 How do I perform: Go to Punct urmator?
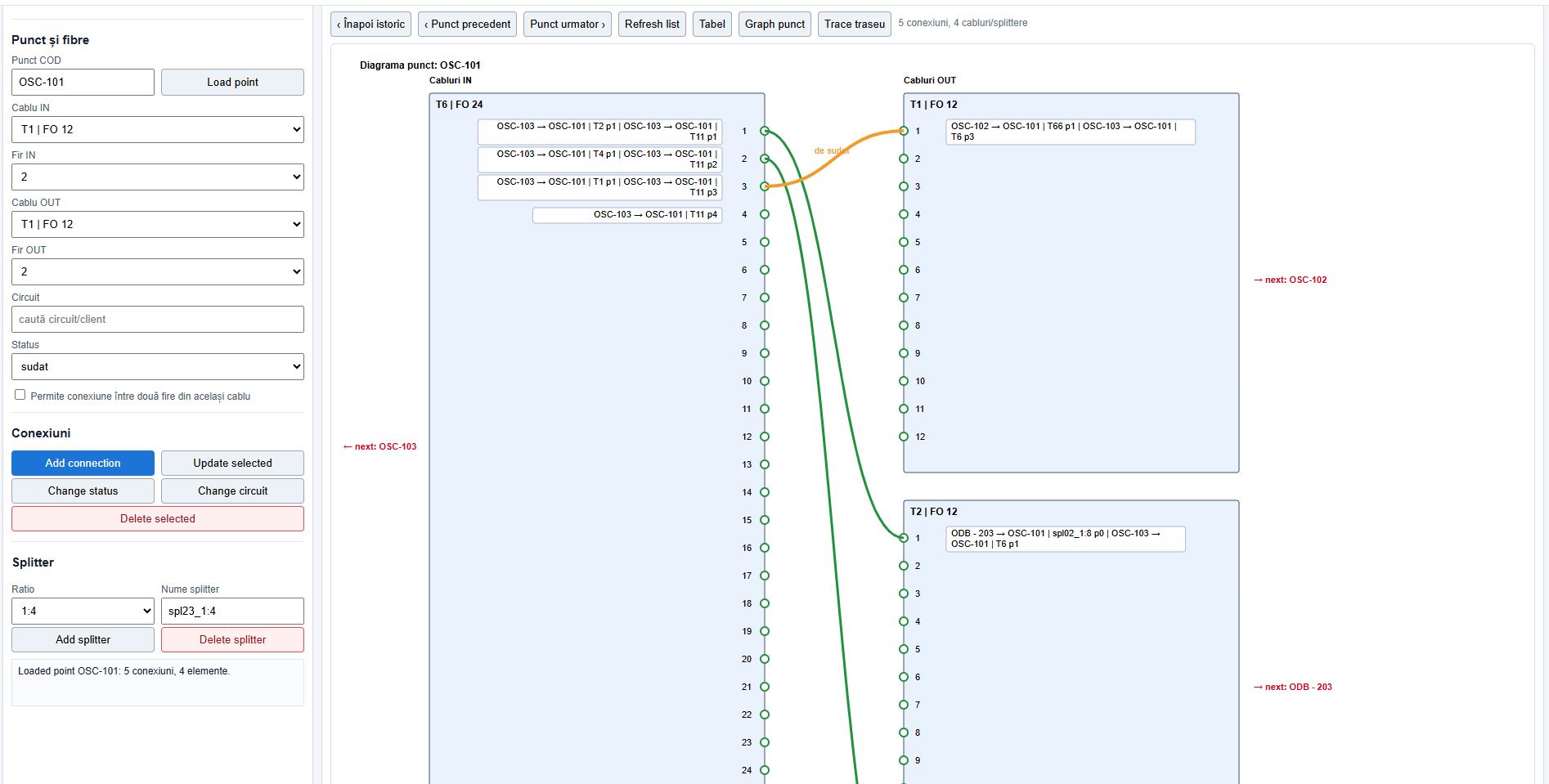coord(568,24)
